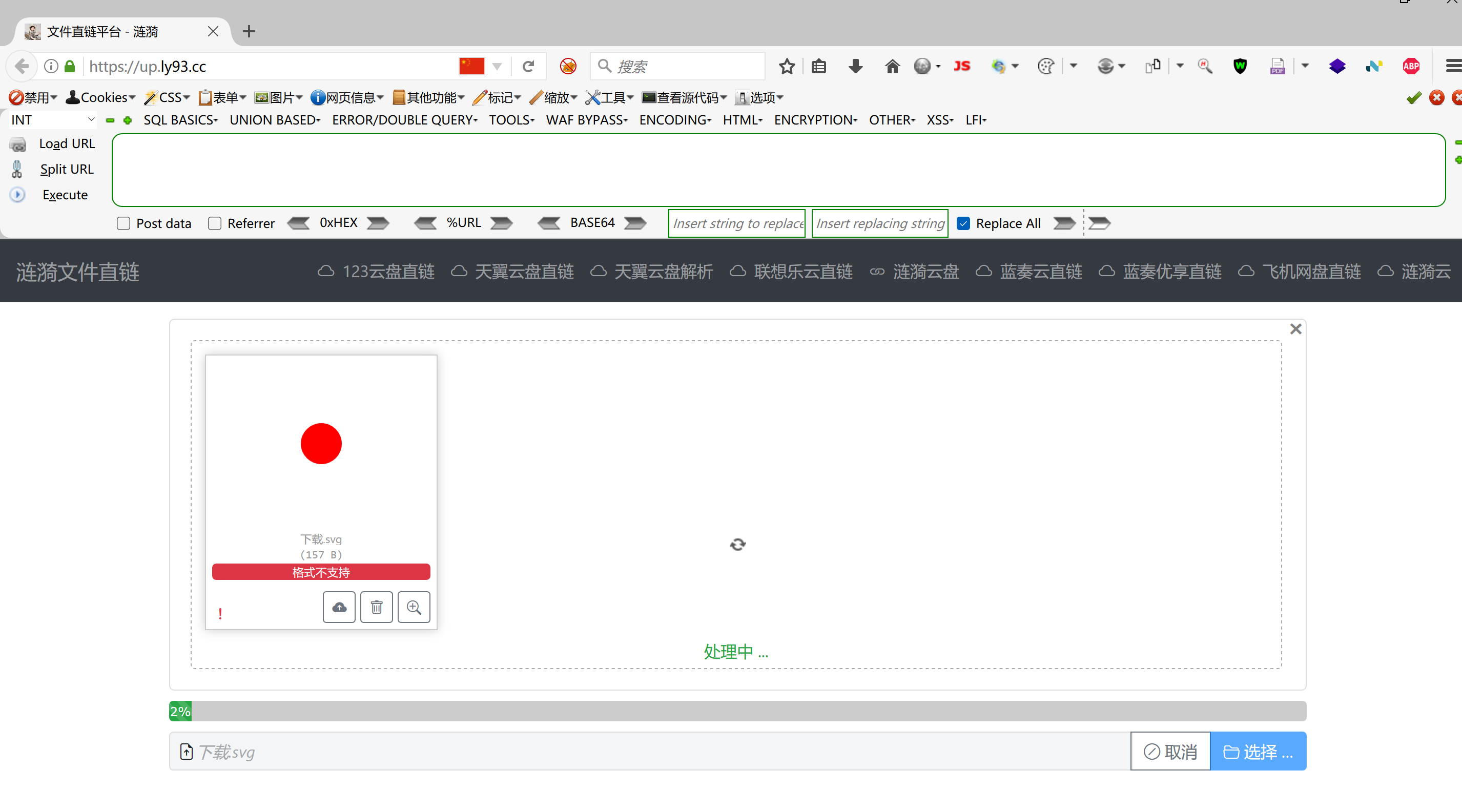The image size is (1462, 812).
Task: Click the browser home icon
Action: point(892,67)
